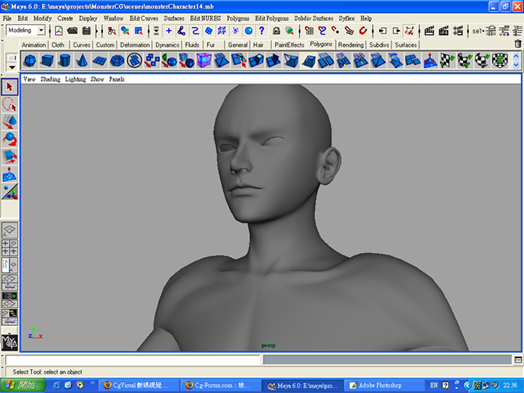Open the Edit Polygons menu
Screen dimensions: 524x393
click(x=272, y=18)
